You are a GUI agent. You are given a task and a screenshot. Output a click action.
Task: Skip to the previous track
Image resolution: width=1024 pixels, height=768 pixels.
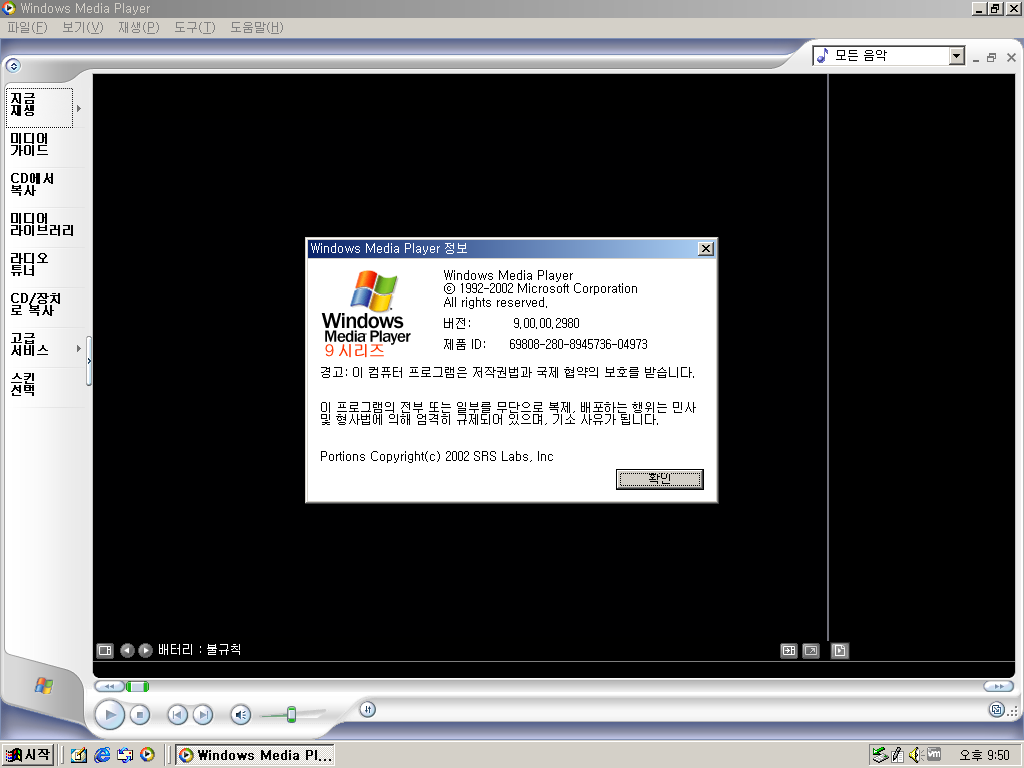point(178,715)
